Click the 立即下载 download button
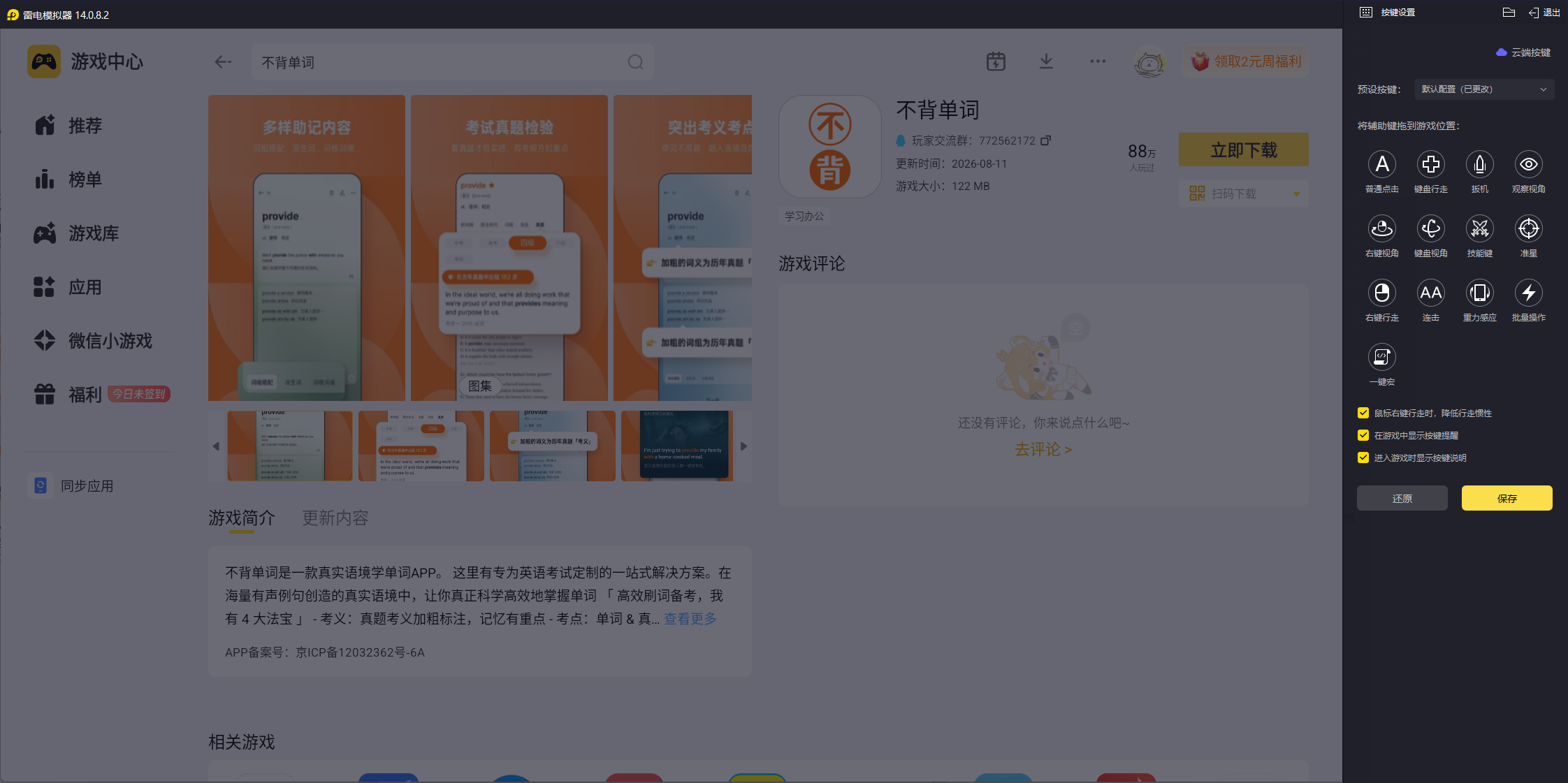The image size is (1568, 783). [1243, 149]
